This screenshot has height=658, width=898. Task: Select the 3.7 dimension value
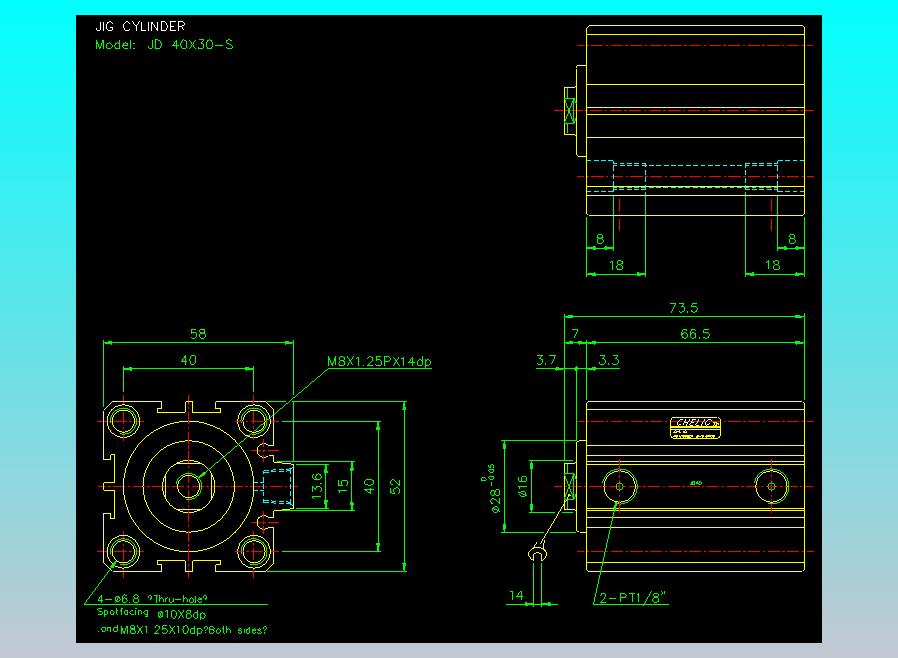coord(546,360)
